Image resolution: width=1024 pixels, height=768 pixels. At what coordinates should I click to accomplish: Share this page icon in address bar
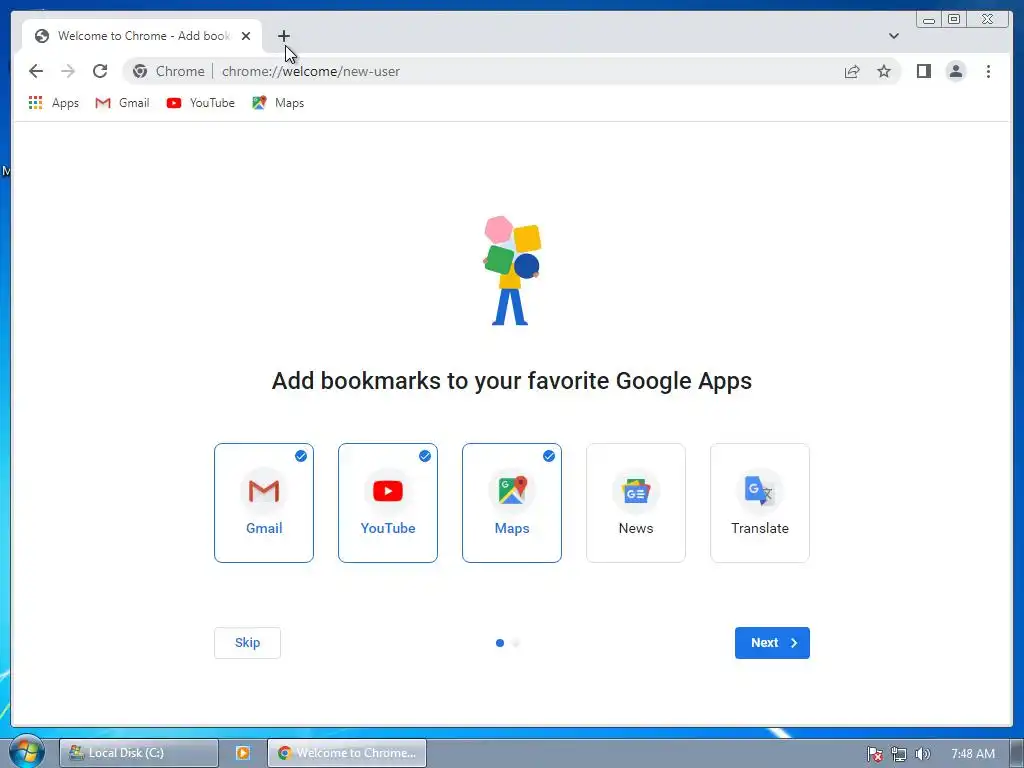852,71
